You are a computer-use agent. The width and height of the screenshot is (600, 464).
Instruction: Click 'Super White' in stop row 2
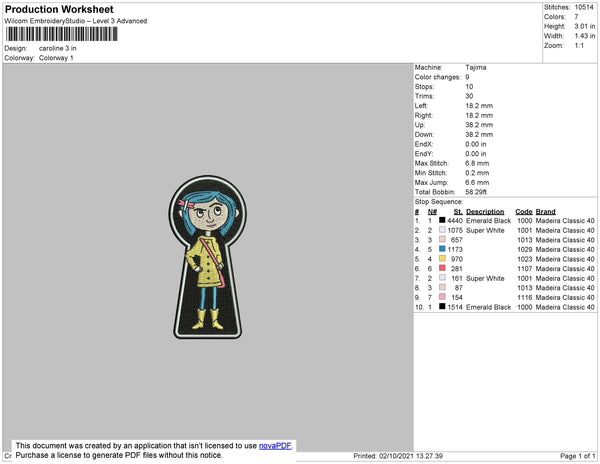tap(485, 230)
